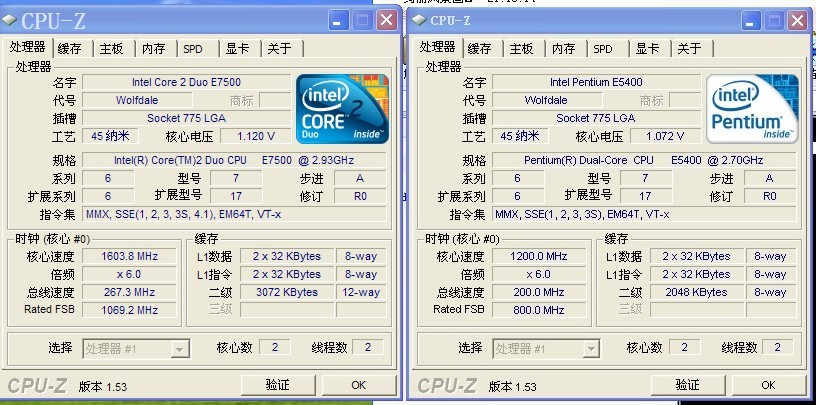
Task: Click OK button in right window
Action: 769,385
